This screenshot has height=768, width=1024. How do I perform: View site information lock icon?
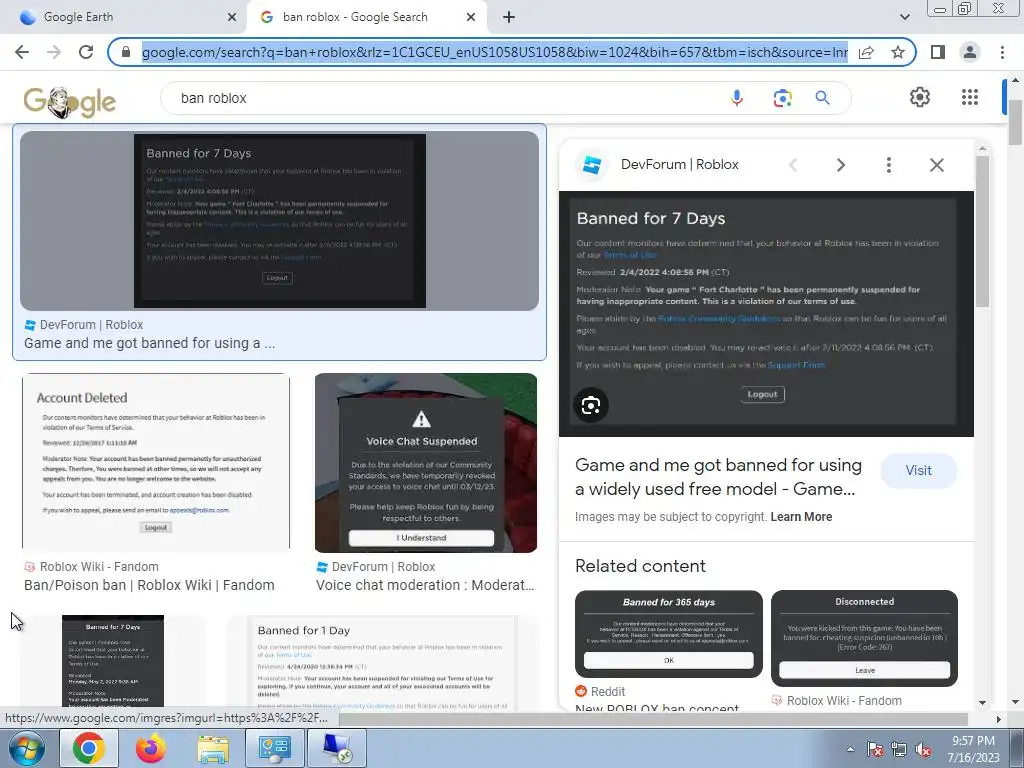[x=126, y=52]
